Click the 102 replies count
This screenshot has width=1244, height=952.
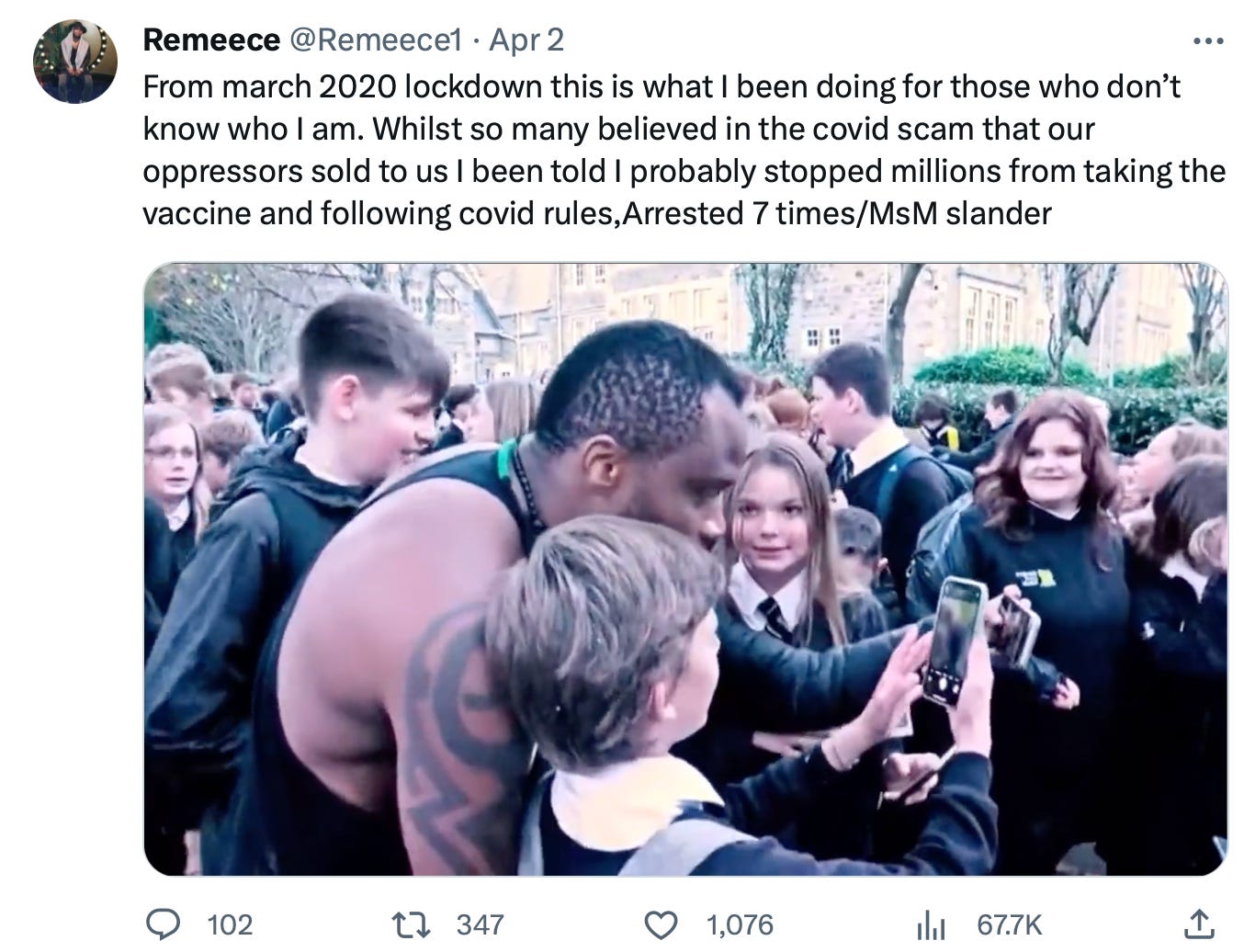point(230,924)
